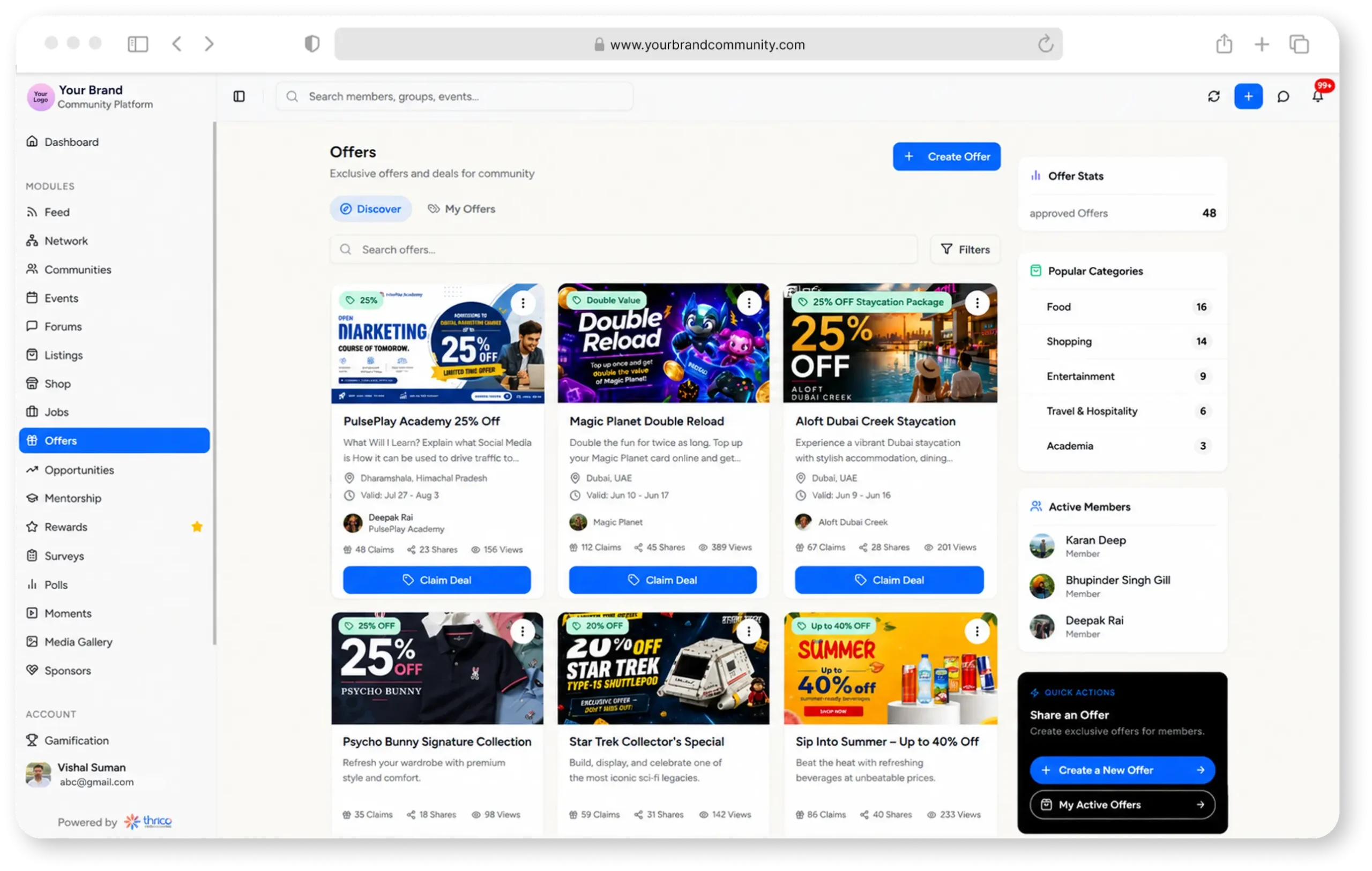Screen dimensions: 1372x871
Task: Click the privacy shield icon
Action: [312, 44]
